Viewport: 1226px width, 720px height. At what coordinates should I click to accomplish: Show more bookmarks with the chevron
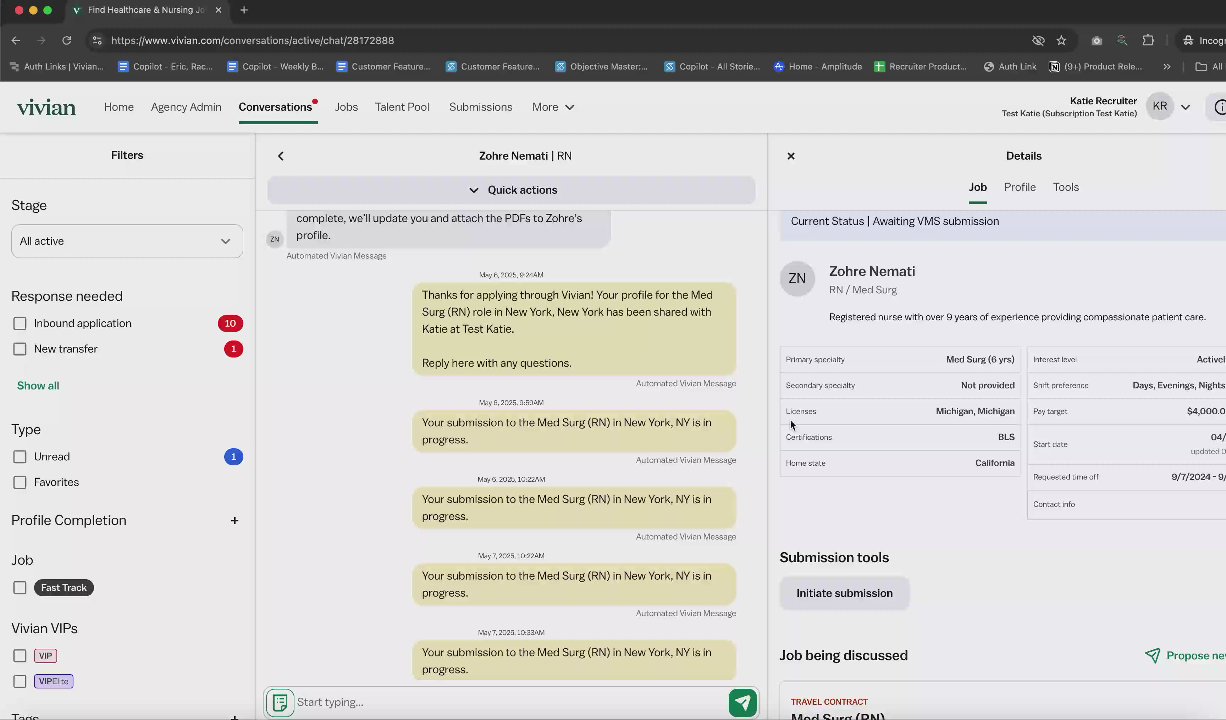[x=1166, y=67]
